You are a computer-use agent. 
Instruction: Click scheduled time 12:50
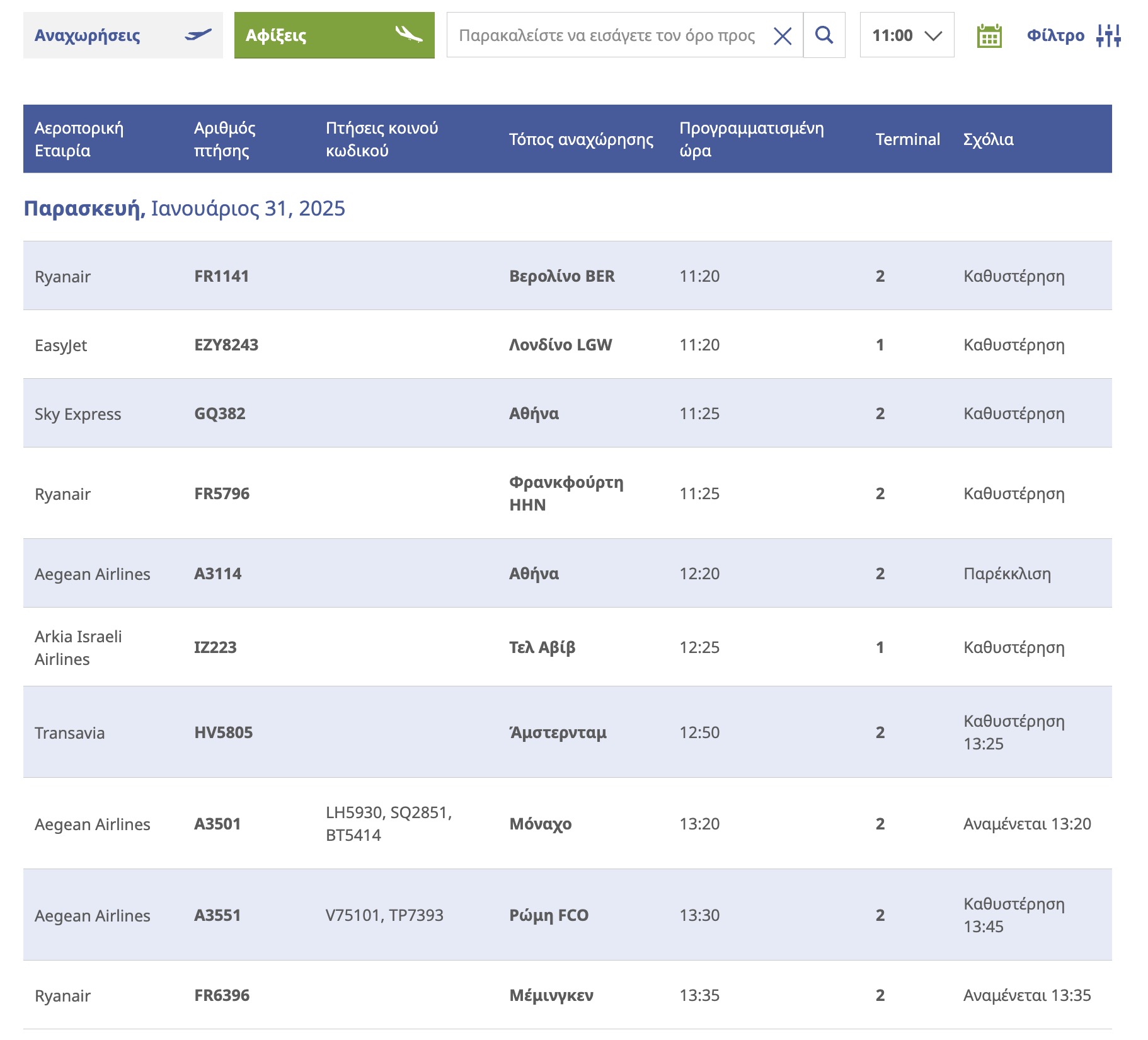tap(699, 732)
